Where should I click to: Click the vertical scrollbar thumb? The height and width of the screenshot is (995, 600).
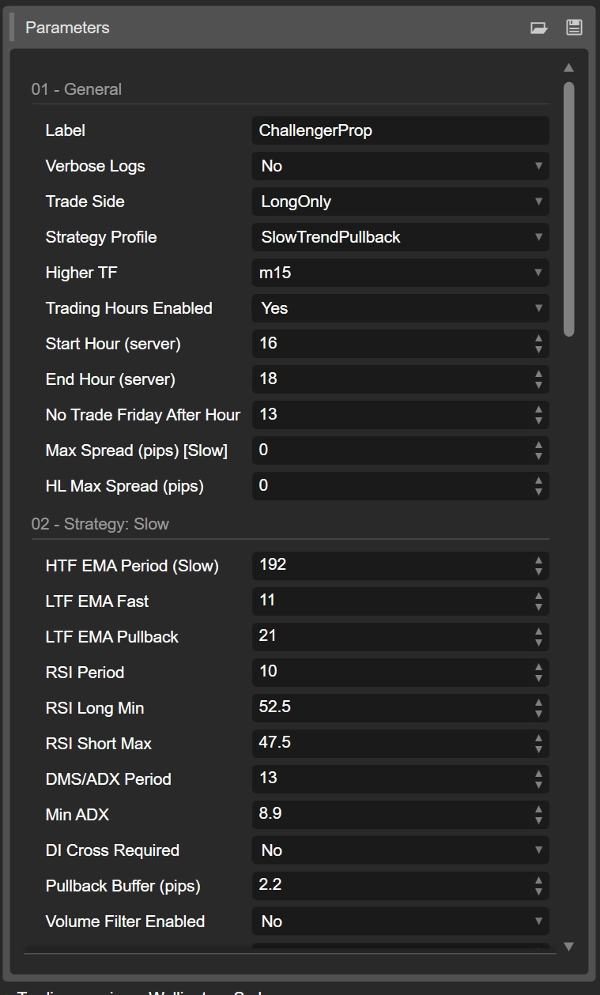(569, 210)
